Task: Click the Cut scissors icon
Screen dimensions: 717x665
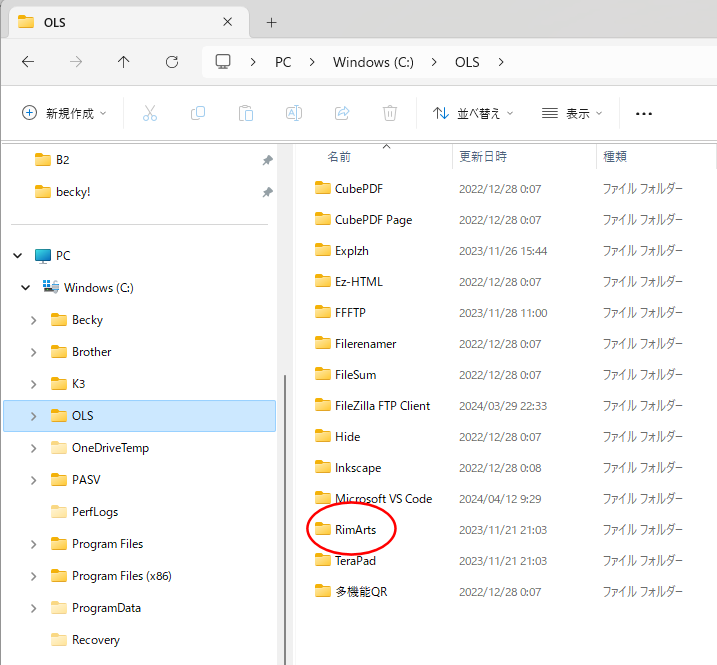Action: point(150,113)
